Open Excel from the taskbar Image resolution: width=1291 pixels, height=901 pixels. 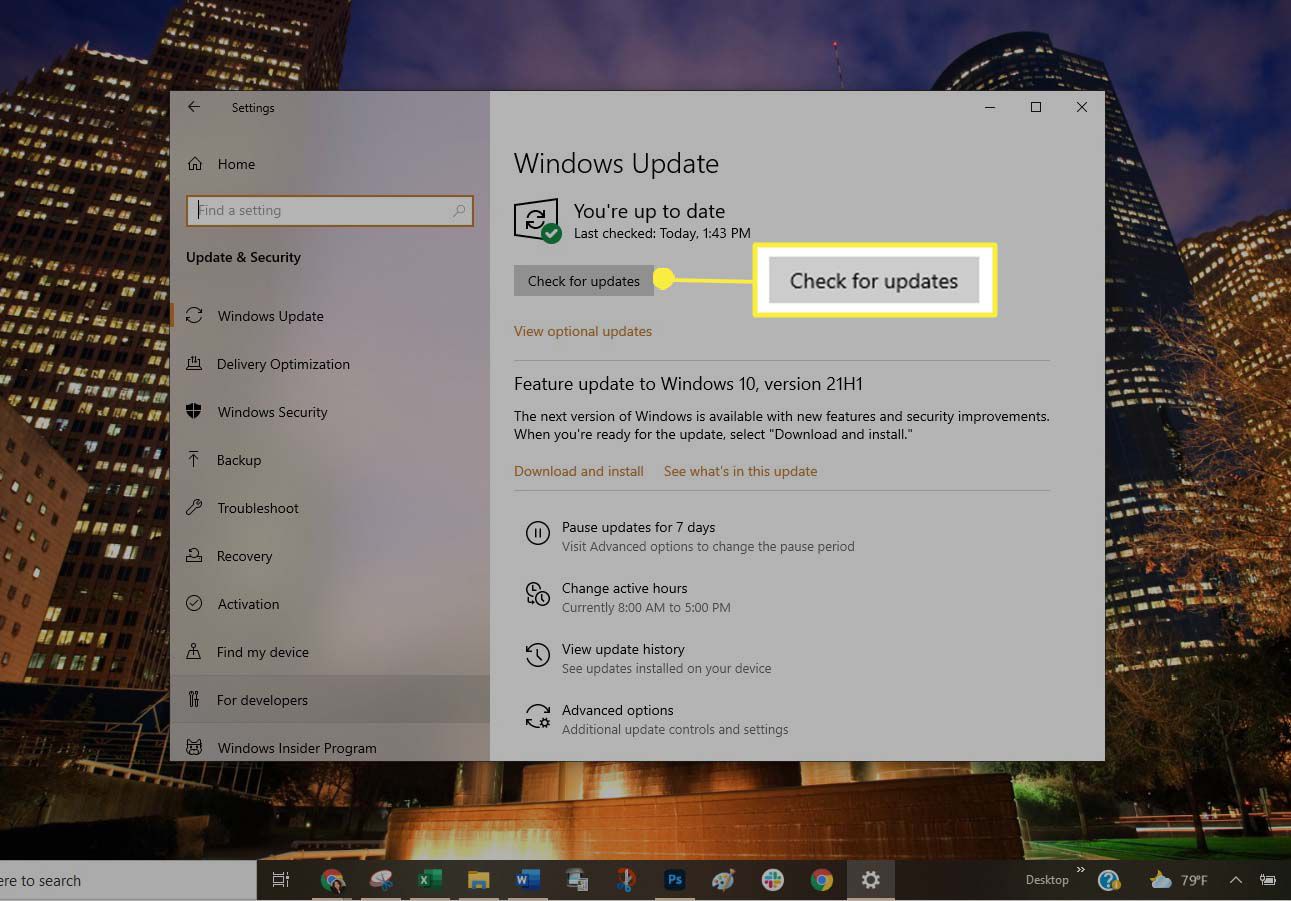click(x=429, y=880)
